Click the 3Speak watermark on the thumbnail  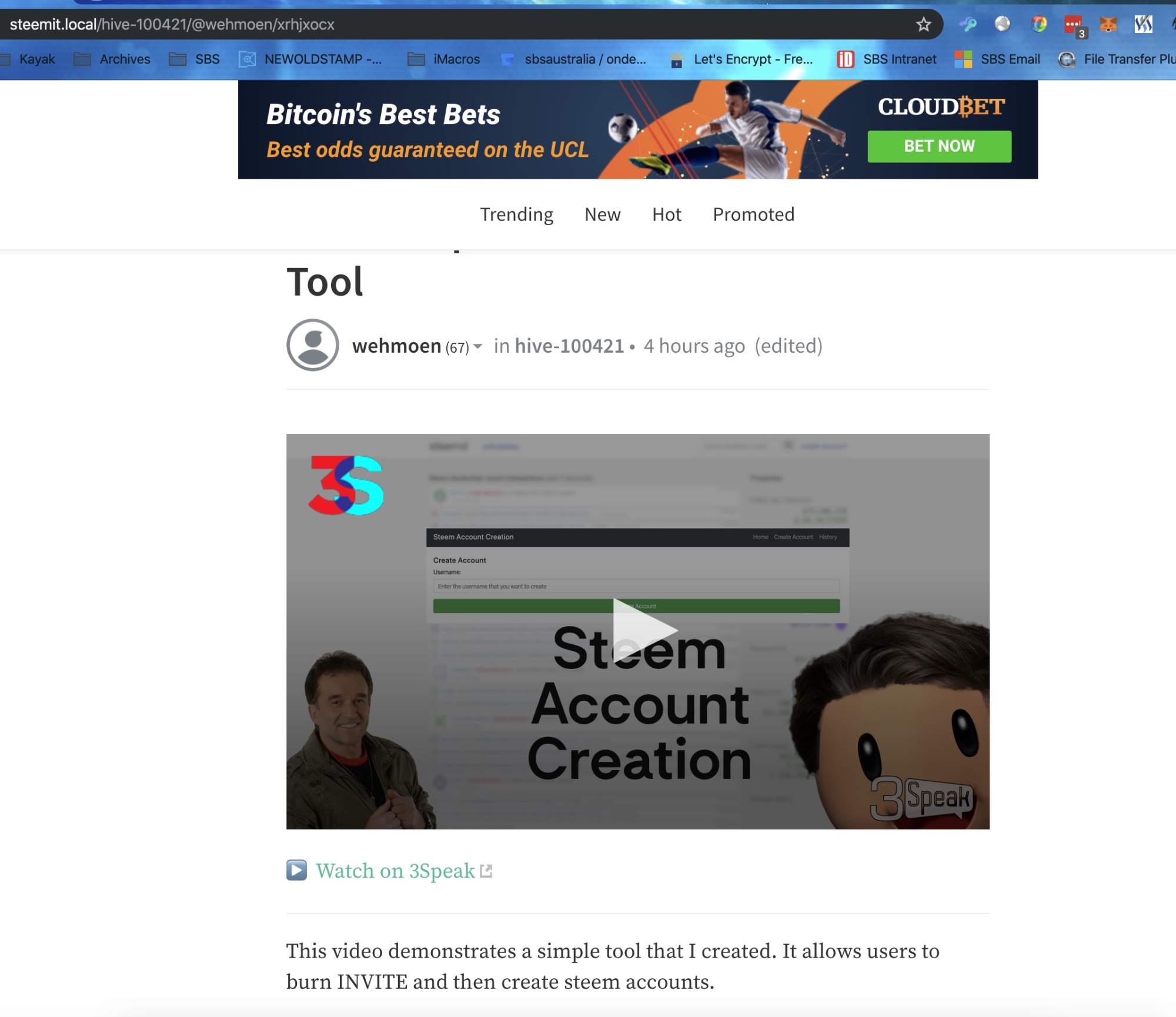pos(921,798)
